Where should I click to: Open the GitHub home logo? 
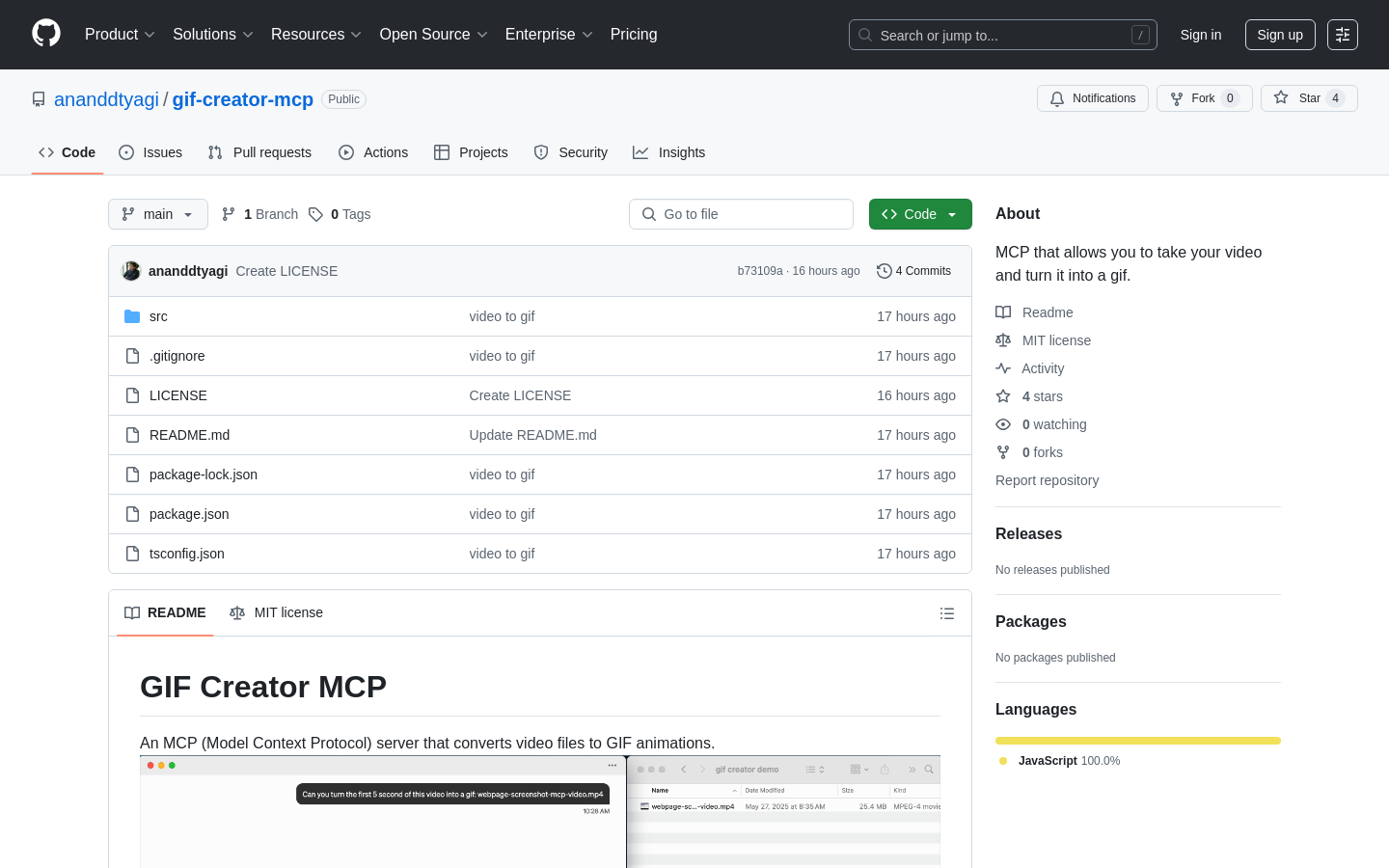(46, 34)
